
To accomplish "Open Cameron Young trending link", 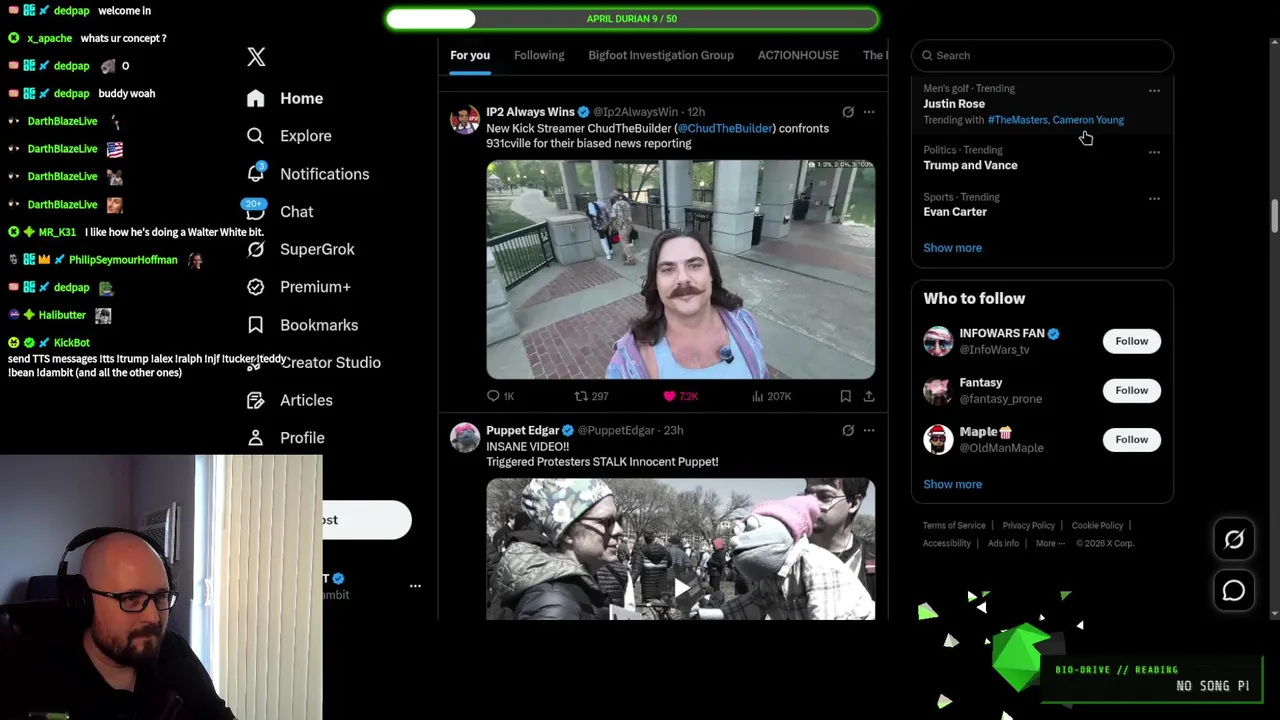I will (x=1088, y=120).
